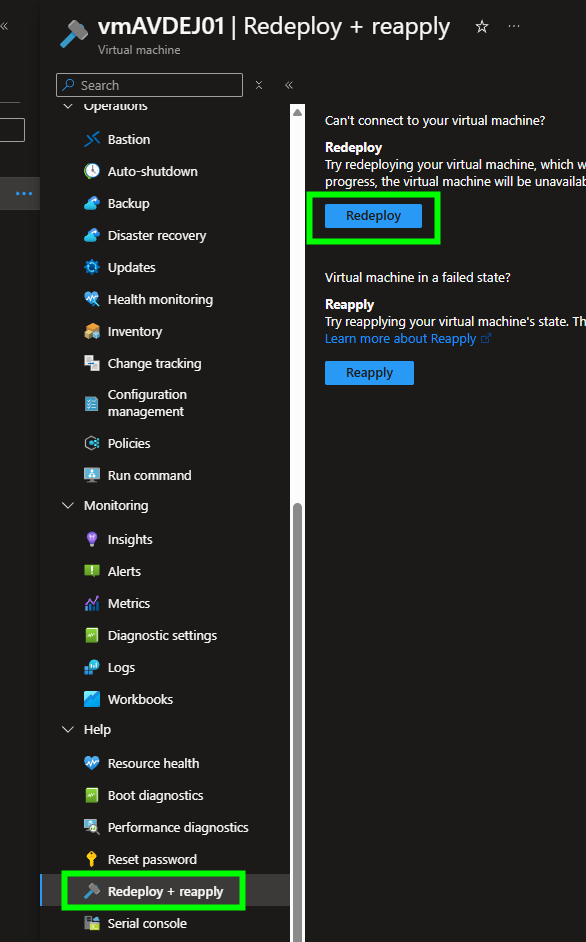Image resolution: width=586 pixels, height=942 pixels.
Task: Click the Resource health heart icon
Action: 92,763
